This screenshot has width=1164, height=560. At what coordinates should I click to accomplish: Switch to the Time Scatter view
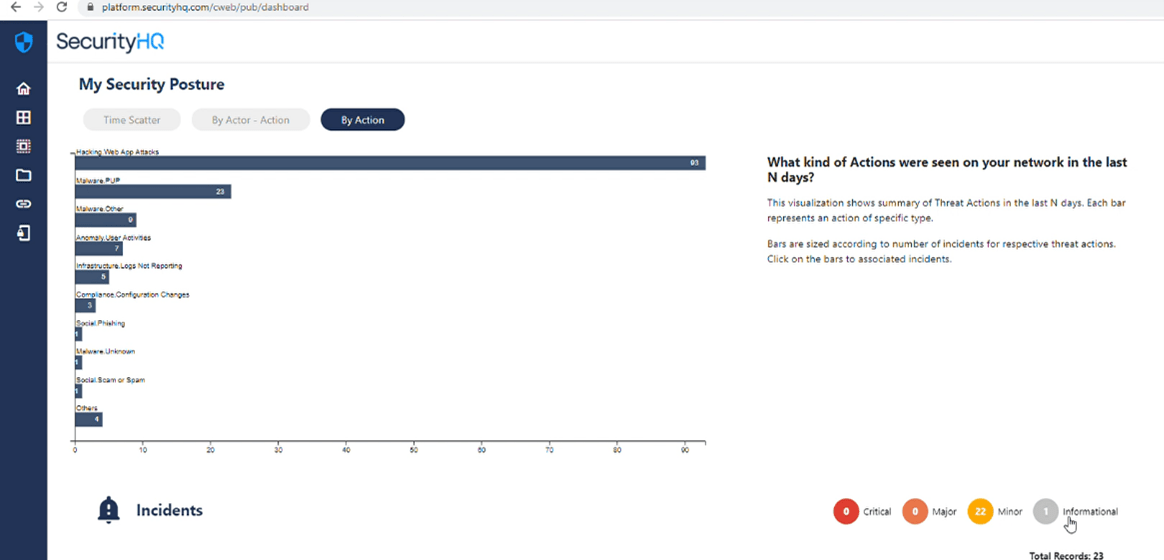(x=131, y=120)
